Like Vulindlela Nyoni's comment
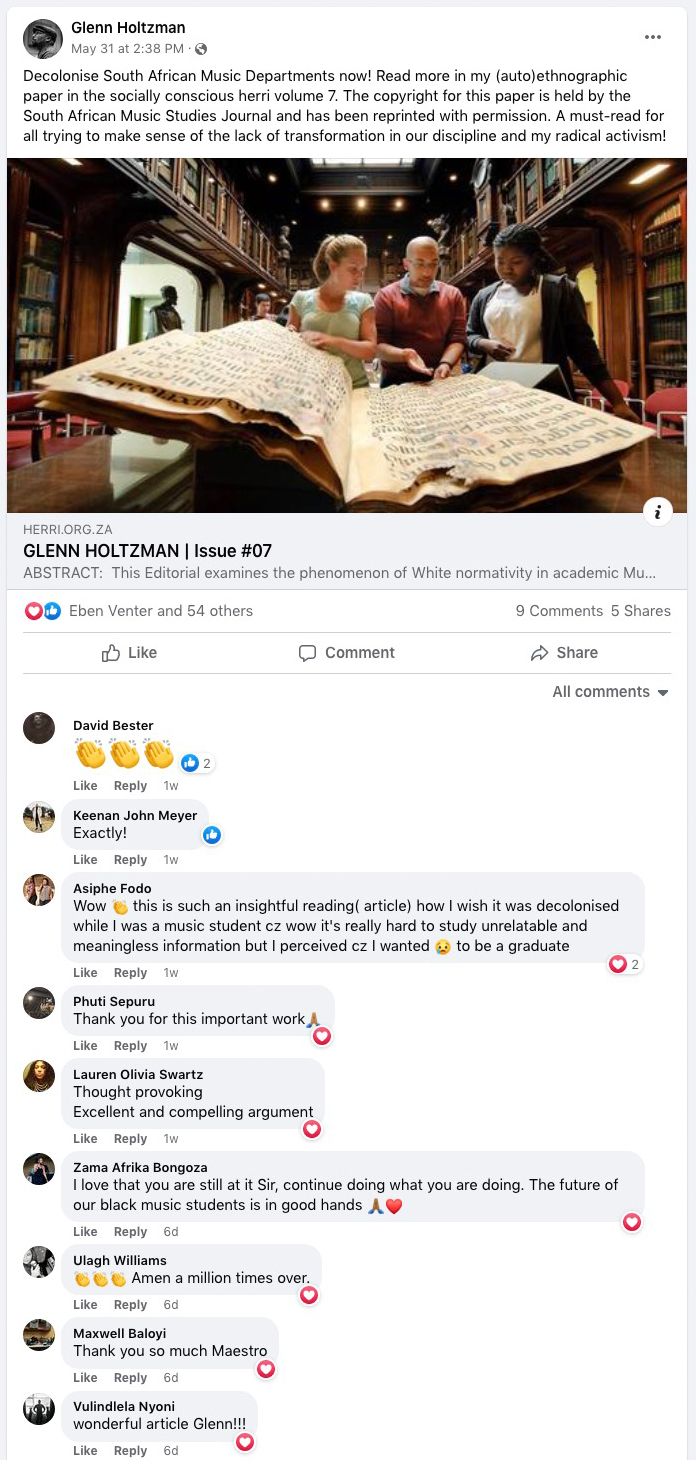 click(x=85, y=1451)
